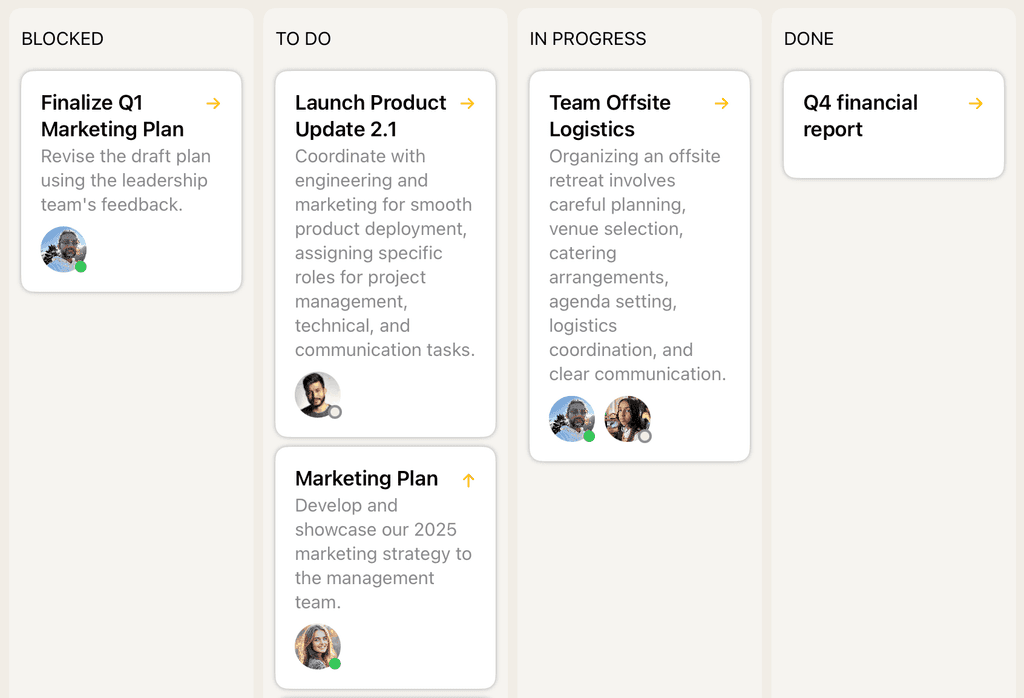The width and height of the screenshot is (1024, 698).
Task: Click the bearded man avatar on Launch Product Update
Action: tap(317, 395)
